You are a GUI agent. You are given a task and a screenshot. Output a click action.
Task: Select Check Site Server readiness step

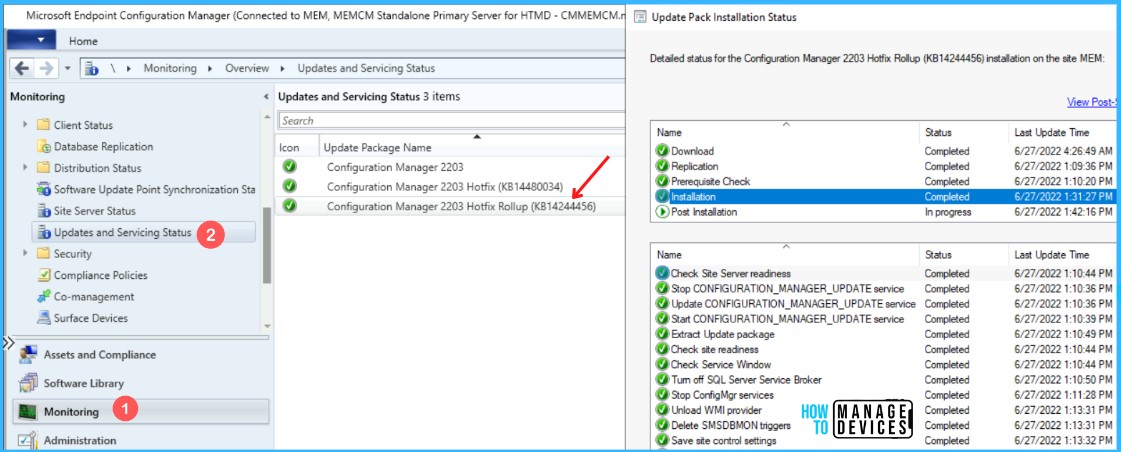(885, 273)
